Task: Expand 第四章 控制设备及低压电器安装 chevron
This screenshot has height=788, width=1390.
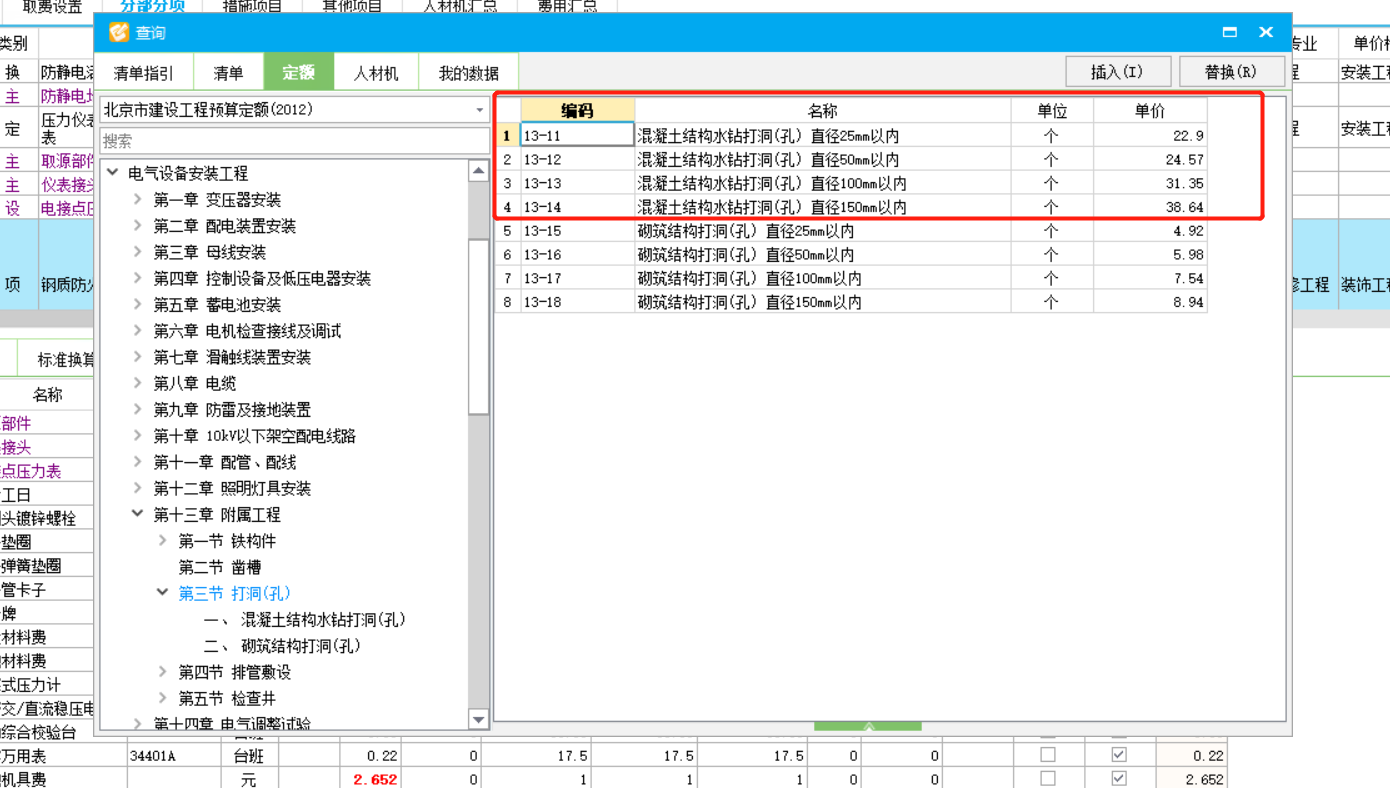Action: 138,278
